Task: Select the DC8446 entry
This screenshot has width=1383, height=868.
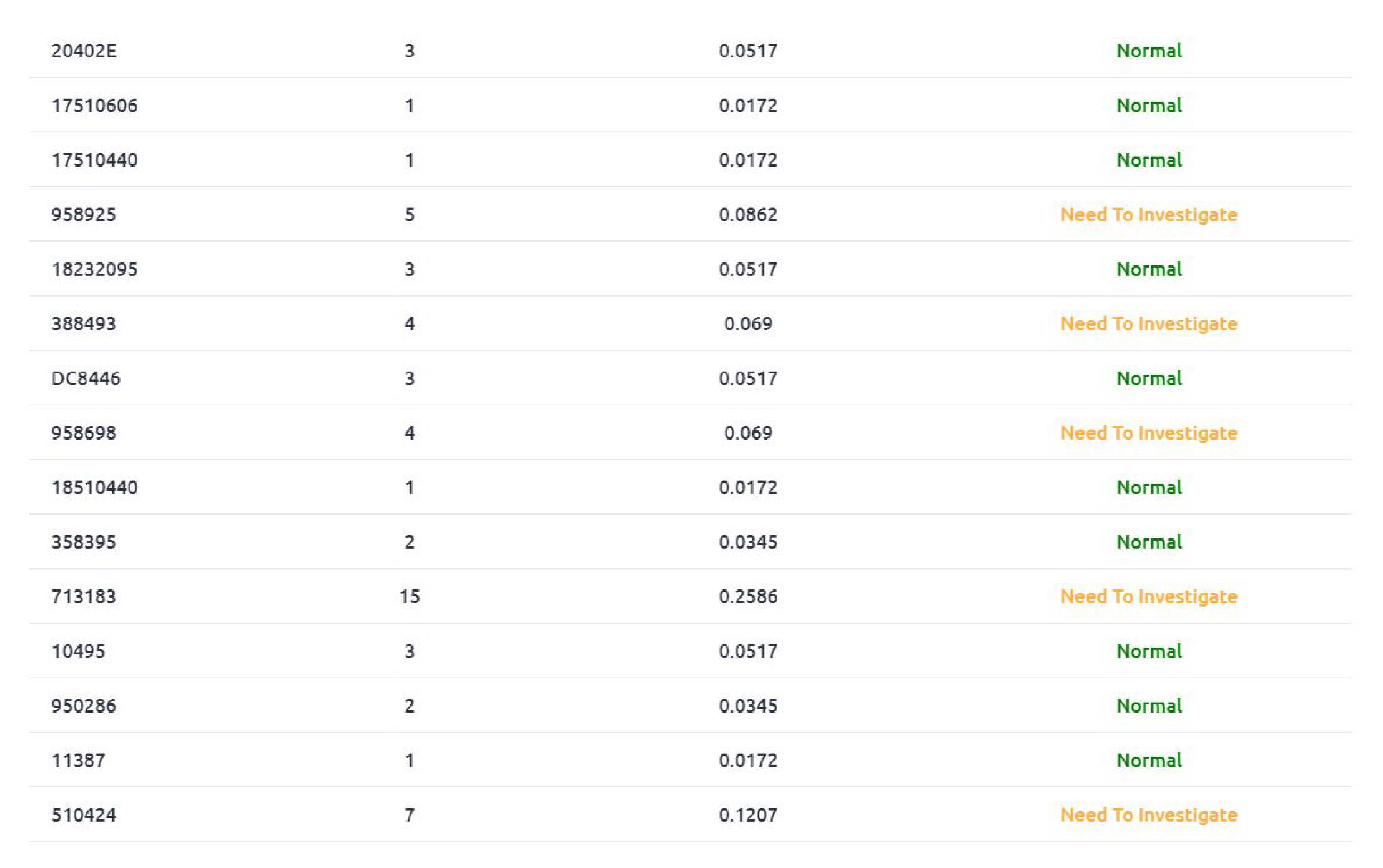Action: pyautogui.click(x=86, y=378)
